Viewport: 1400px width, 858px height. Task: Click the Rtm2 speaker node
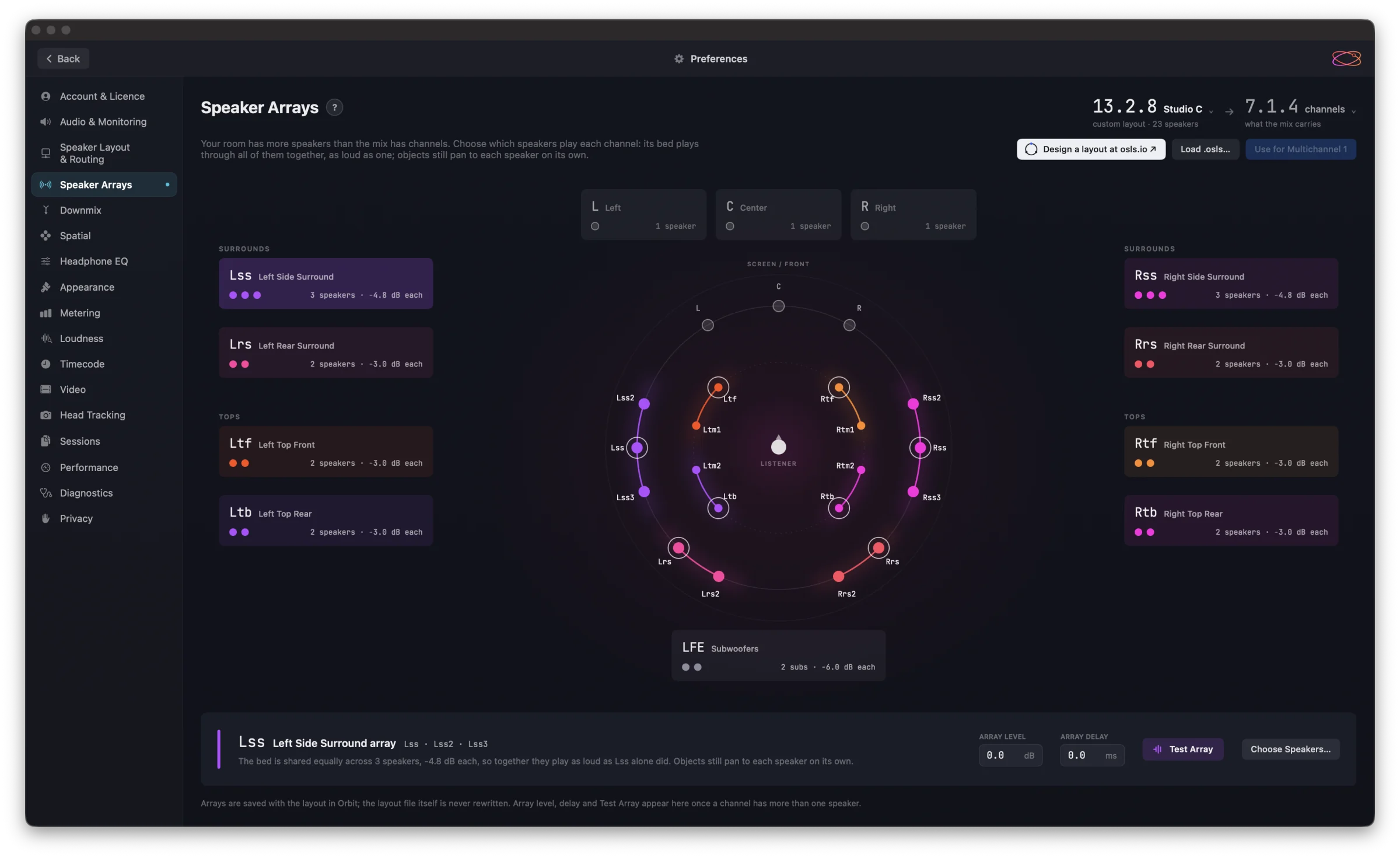click(861, 470)
